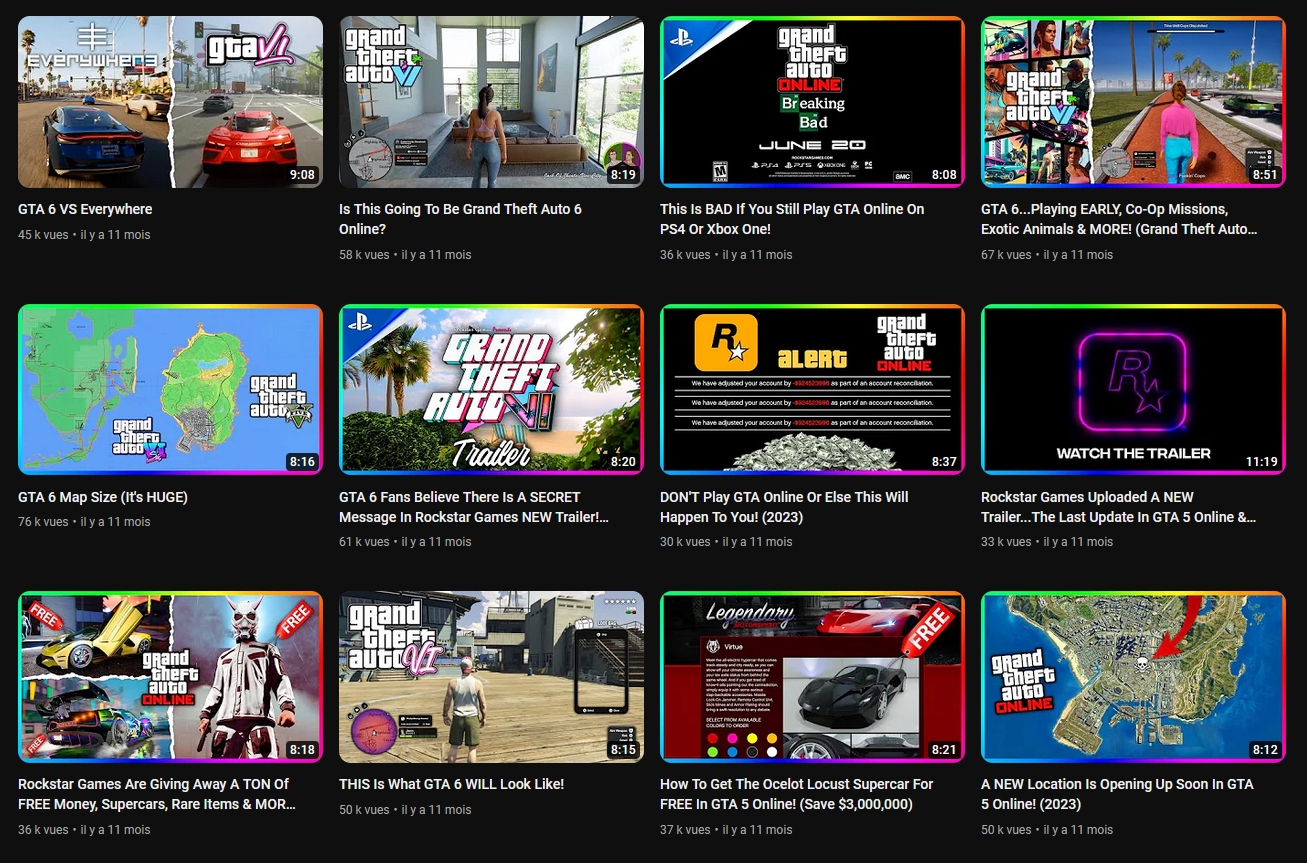This screenshot has height=863, width=1307.
Task: Click the title 'GTA 6 Map Size (It's HUGE)'
Action: pos(103,497)
